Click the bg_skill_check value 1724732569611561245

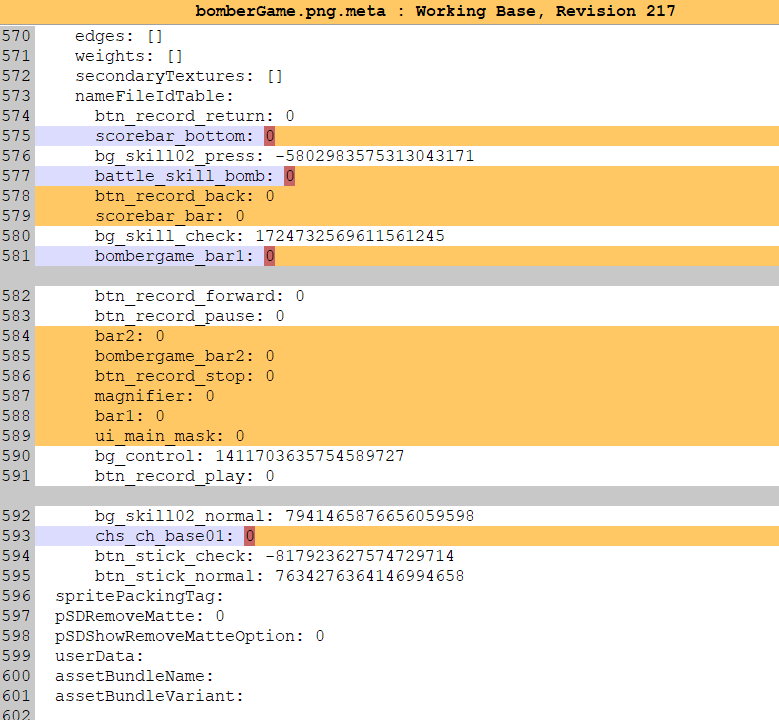click(350, 236)
